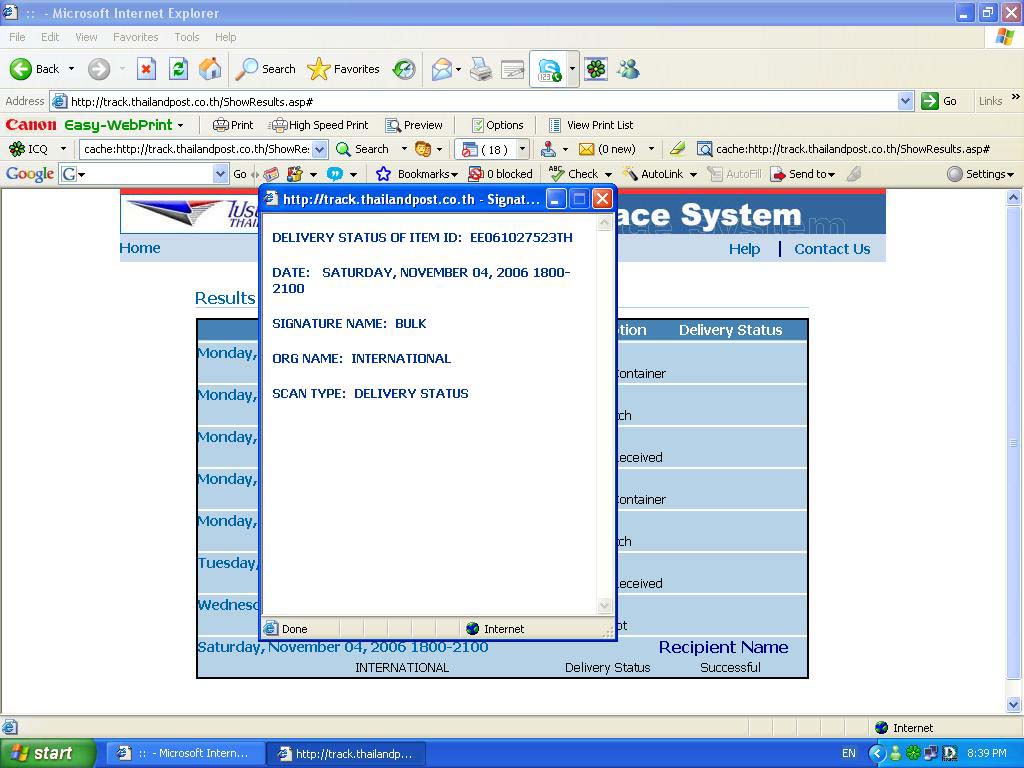Expand the Google toolbar Settings dropdown
Screen dimensions: 1024x768
pyautogui.click(x=980, y=174)
